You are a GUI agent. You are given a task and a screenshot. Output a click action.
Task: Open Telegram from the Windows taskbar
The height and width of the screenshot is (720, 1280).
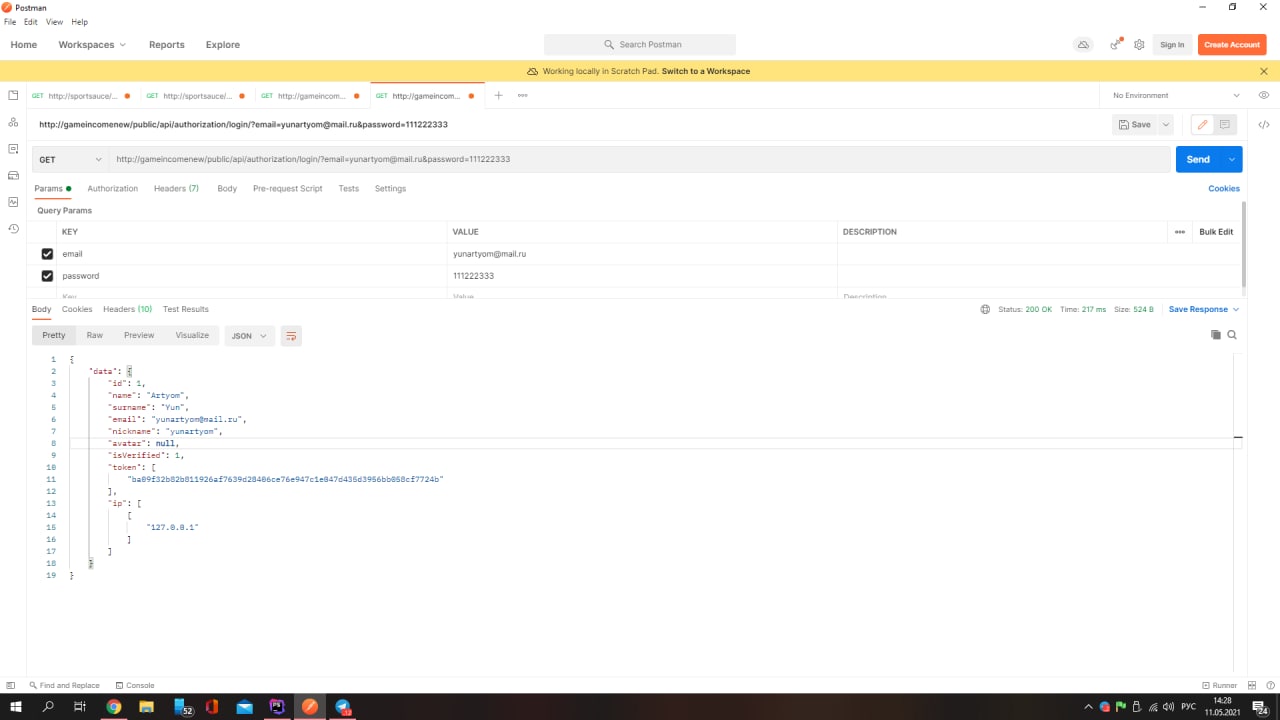click(342, 707)
